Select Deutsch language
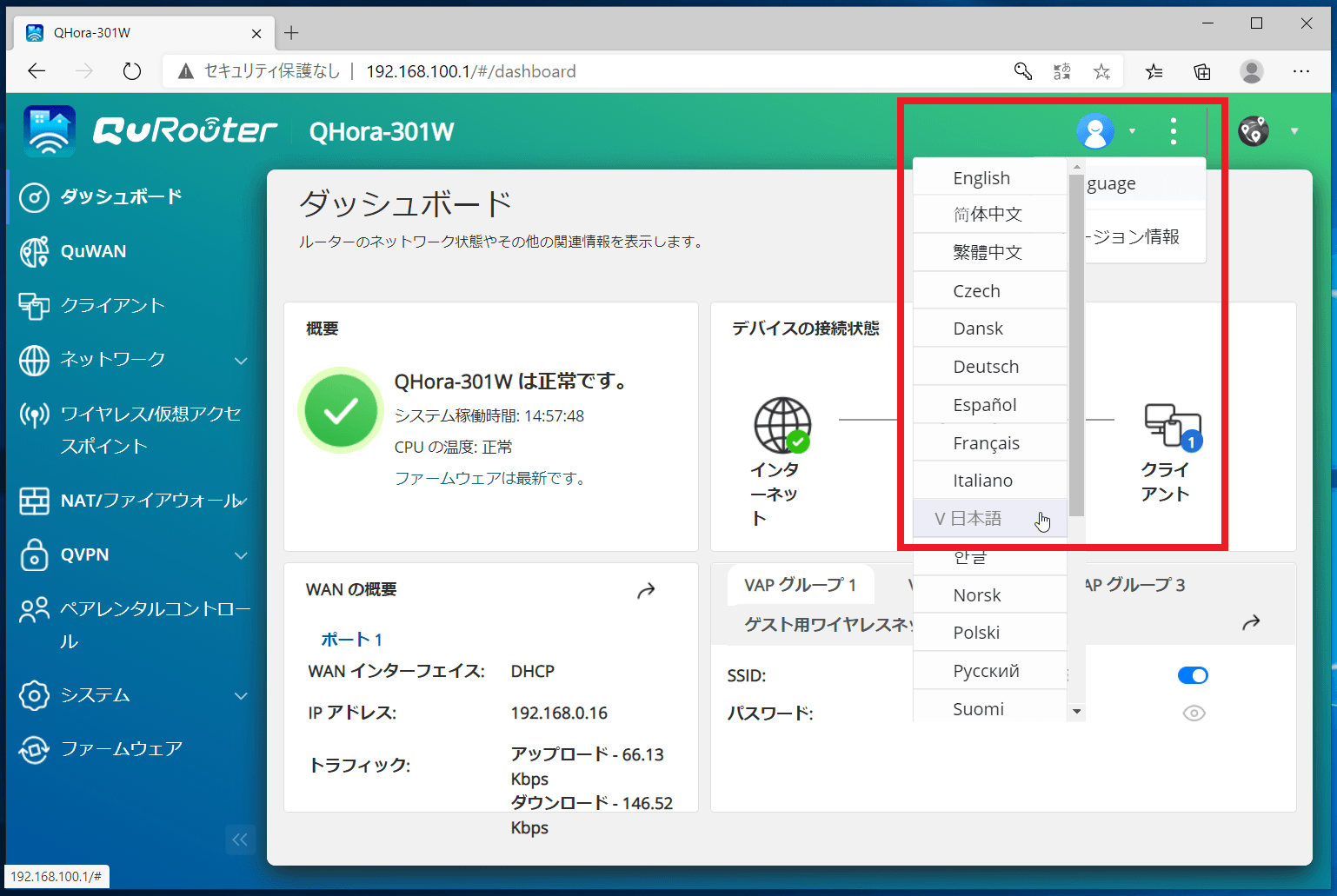The height and width of the screenshot is (896, 1337). pyautogui.click(x=990, y=367)
